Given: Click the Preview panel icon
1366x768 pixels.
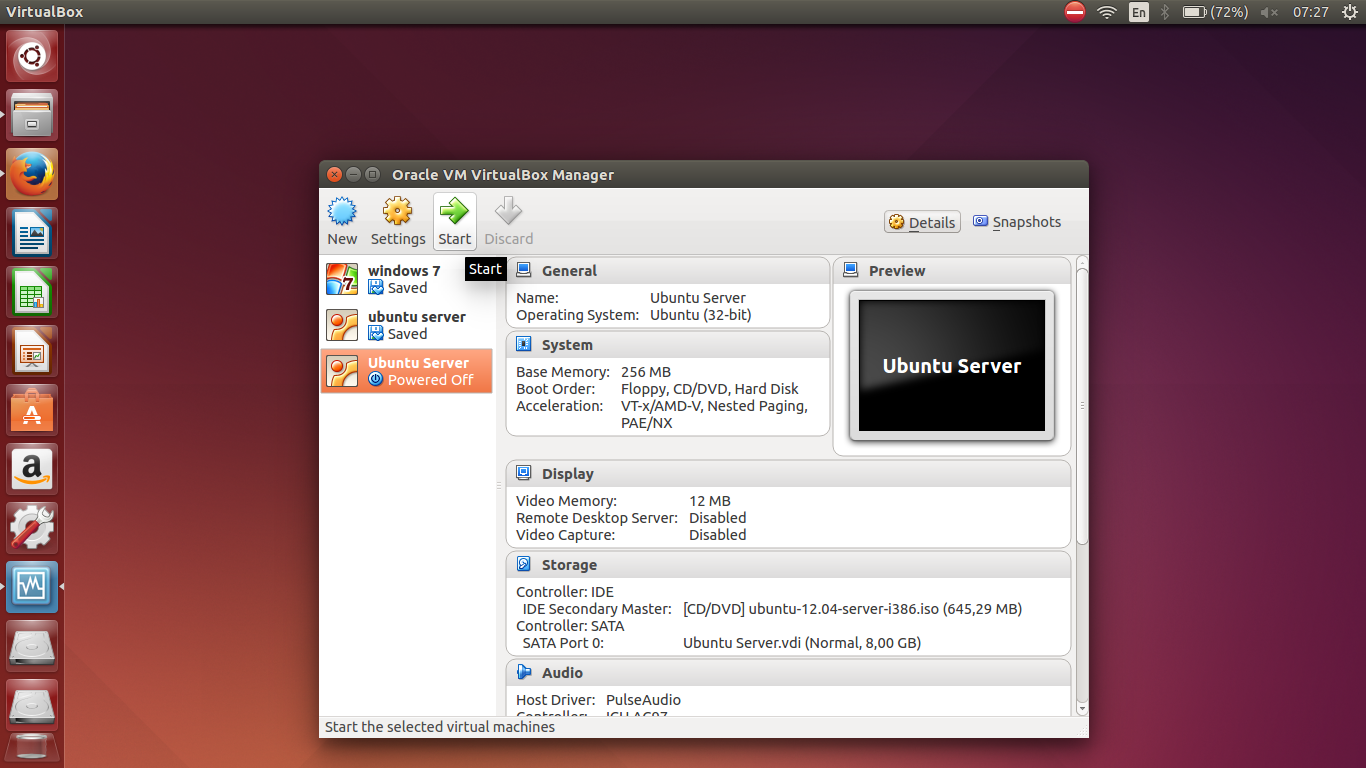Looking at the screenshot, I should (851, 270).
